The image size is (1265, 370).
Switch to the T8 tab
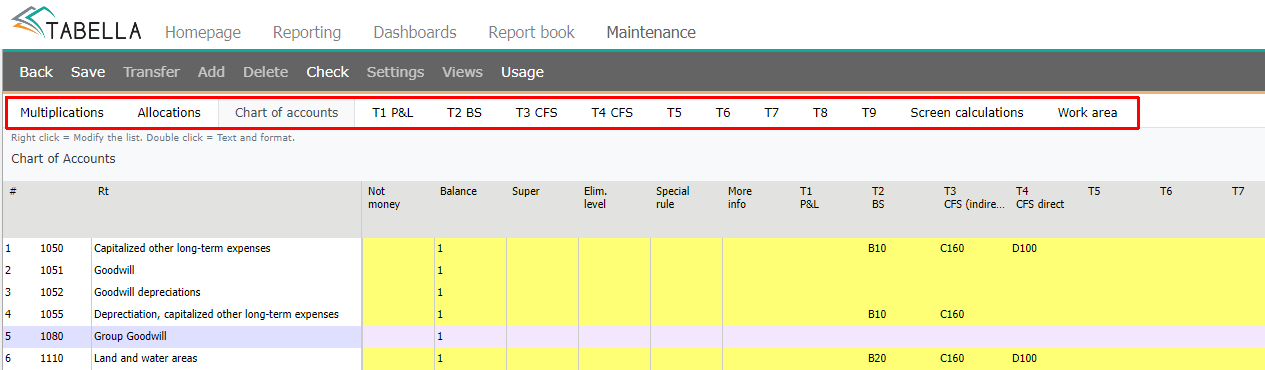tap(820, 112)
